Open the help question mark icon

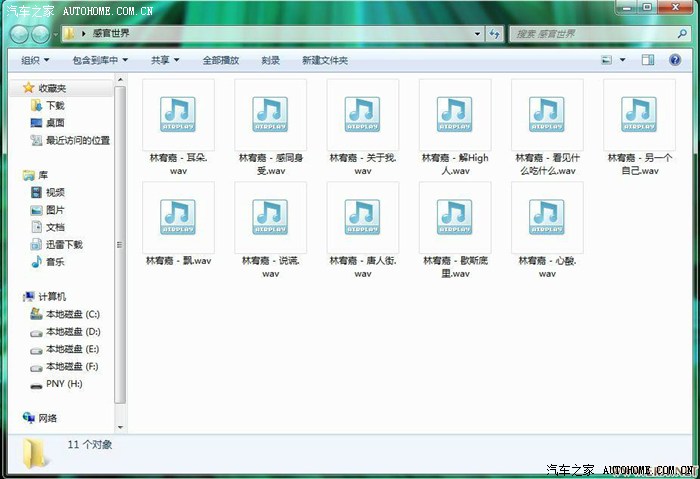tap(674, 60)
